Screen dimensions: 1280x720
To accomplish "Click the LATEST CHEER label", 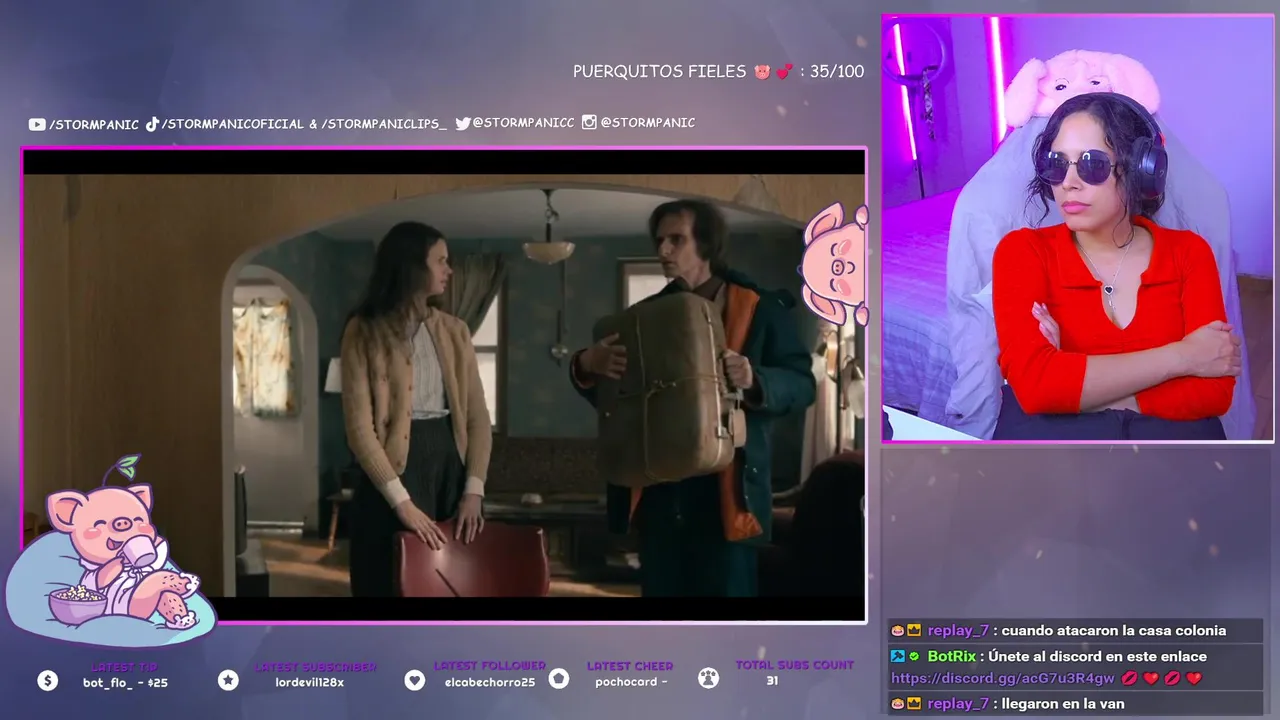I will point(630,666).
